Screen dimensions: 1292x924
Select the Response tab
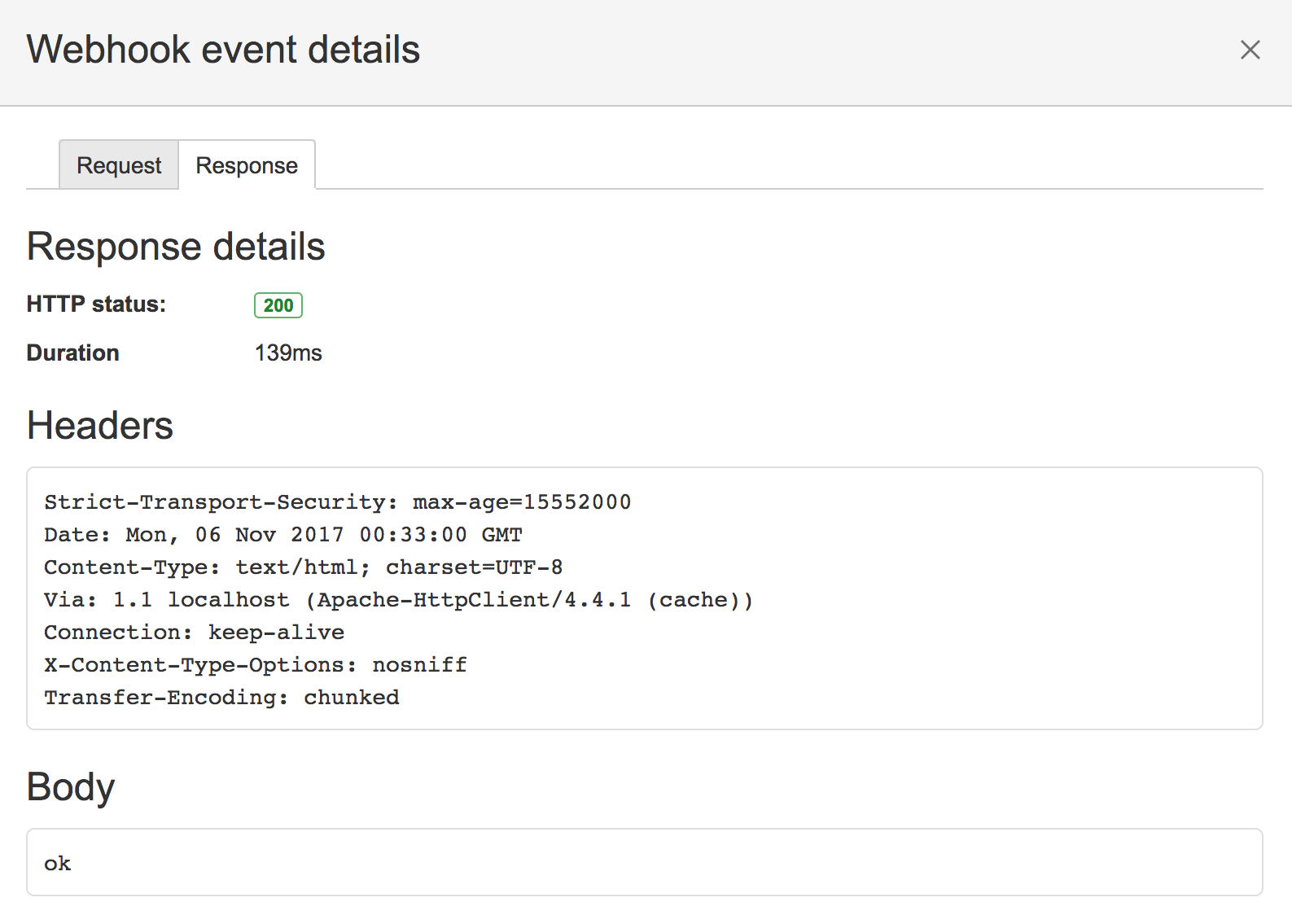(x=247, y=165)
